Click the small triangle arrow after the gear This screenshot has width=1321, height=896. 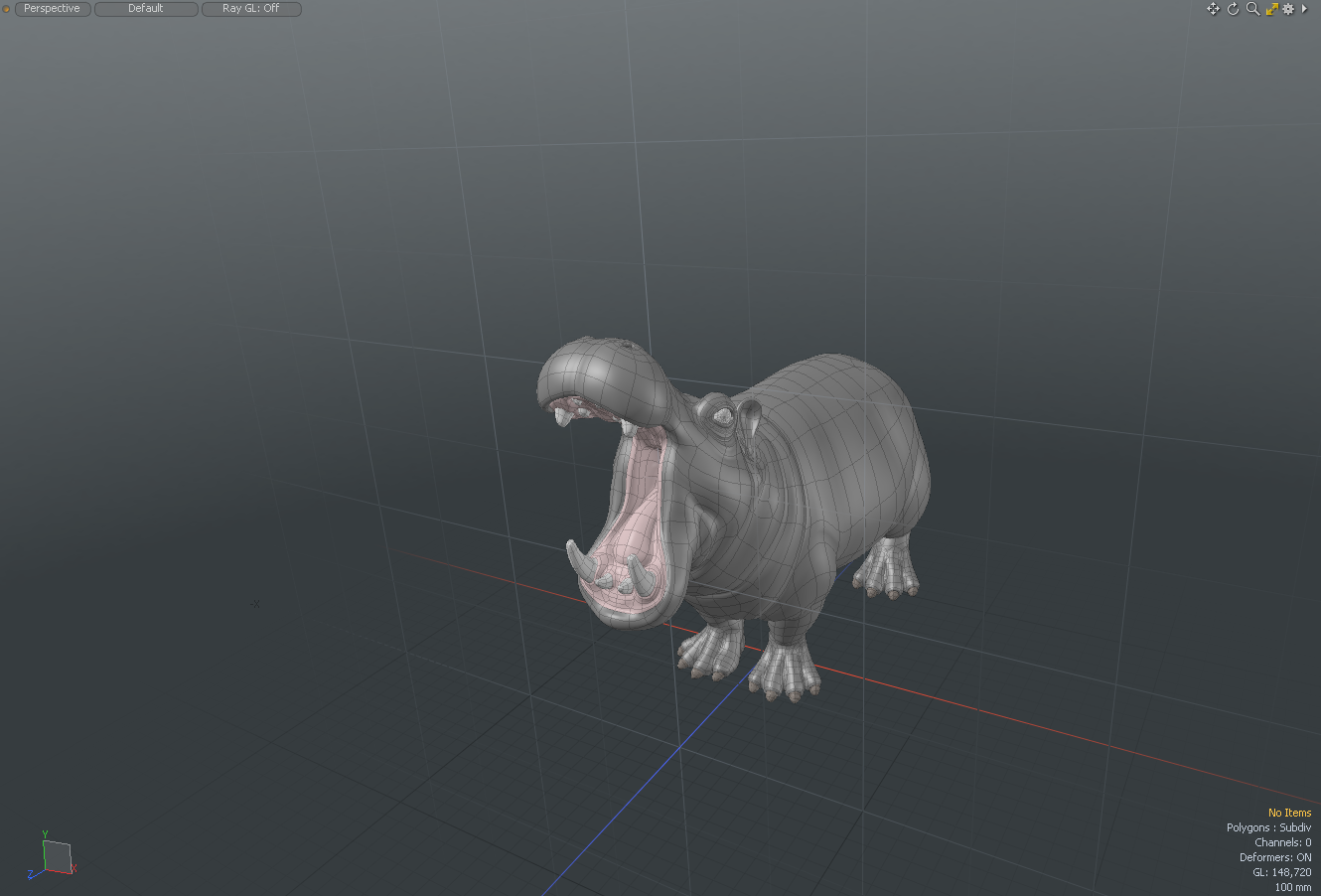click(x=1304, y=9)
